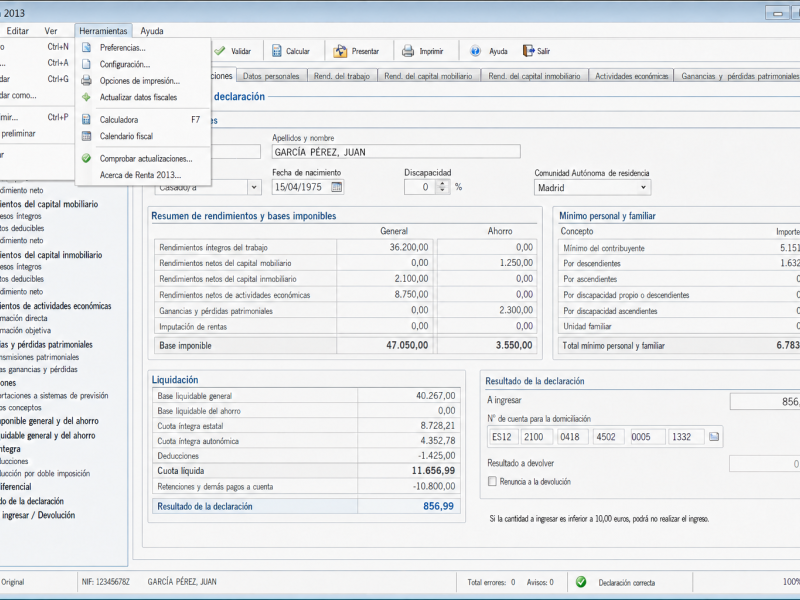Viewport: 800px width, 600px height.
Task: Click the 36.200,00 trabajo general value
Action: click(409, 247)
